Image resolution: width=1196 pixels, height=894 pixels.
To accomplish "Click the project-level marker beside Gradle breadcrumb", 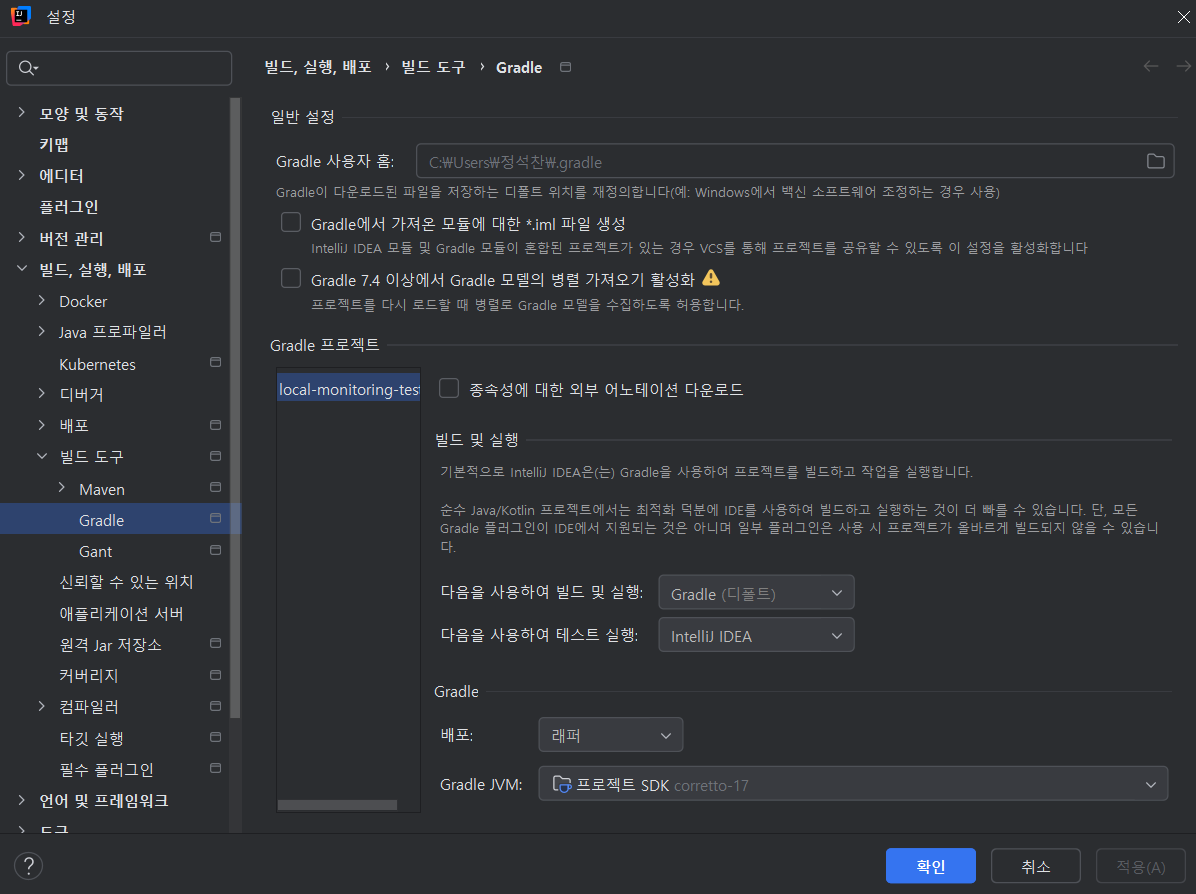I will point(565,67).
